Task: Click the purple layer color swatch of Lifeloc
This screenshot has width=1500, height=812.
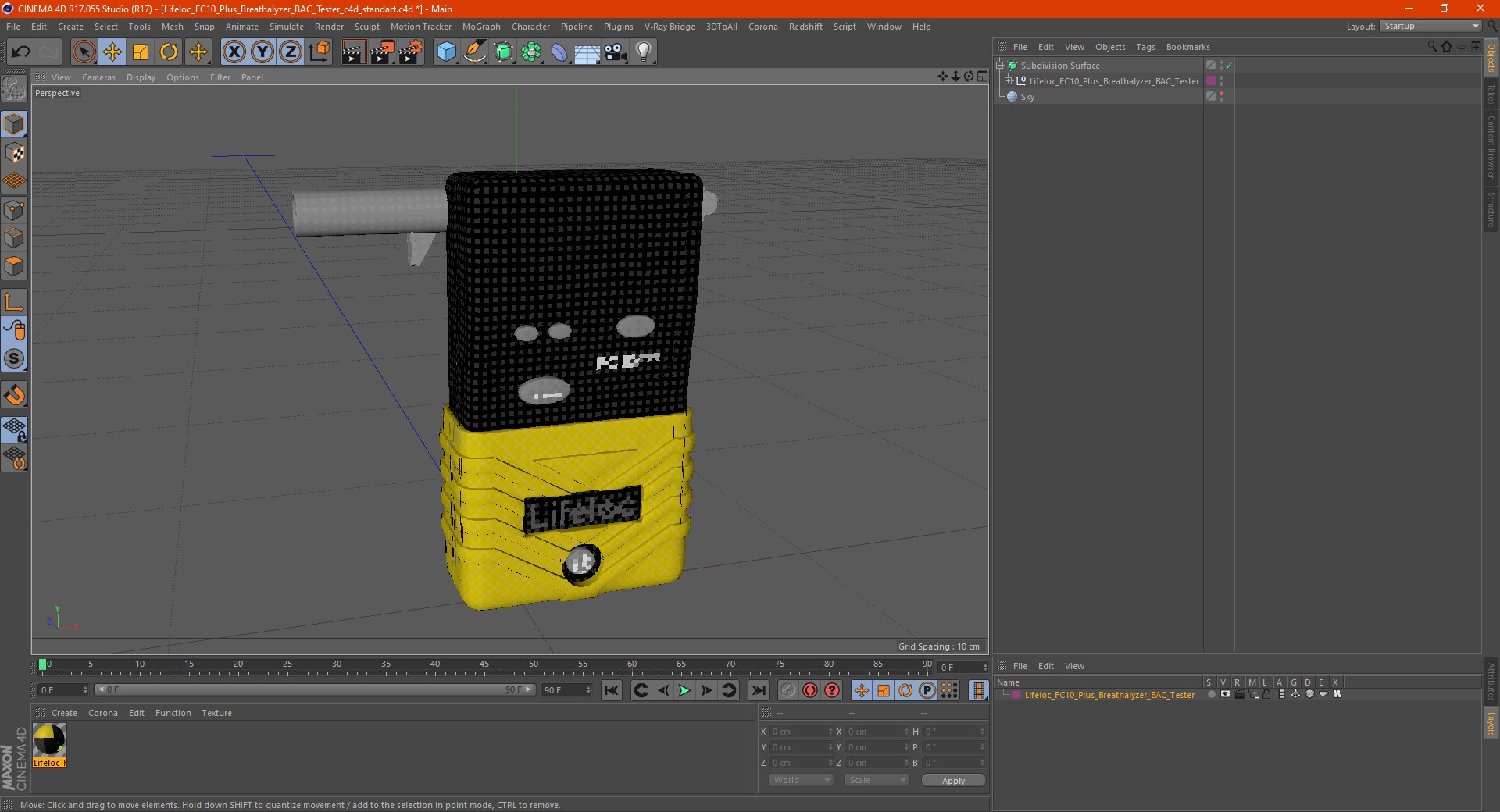Action: coord(1211,80)
